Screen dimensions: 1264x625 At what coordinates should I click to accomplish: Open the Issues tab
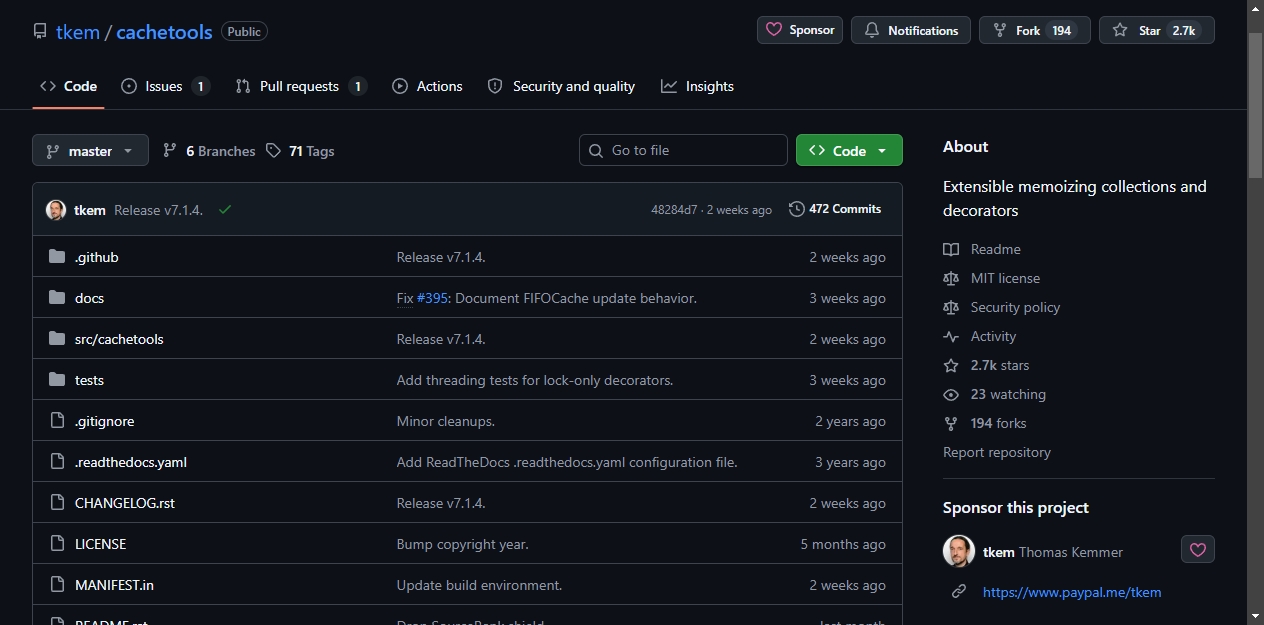coord(166,86)
